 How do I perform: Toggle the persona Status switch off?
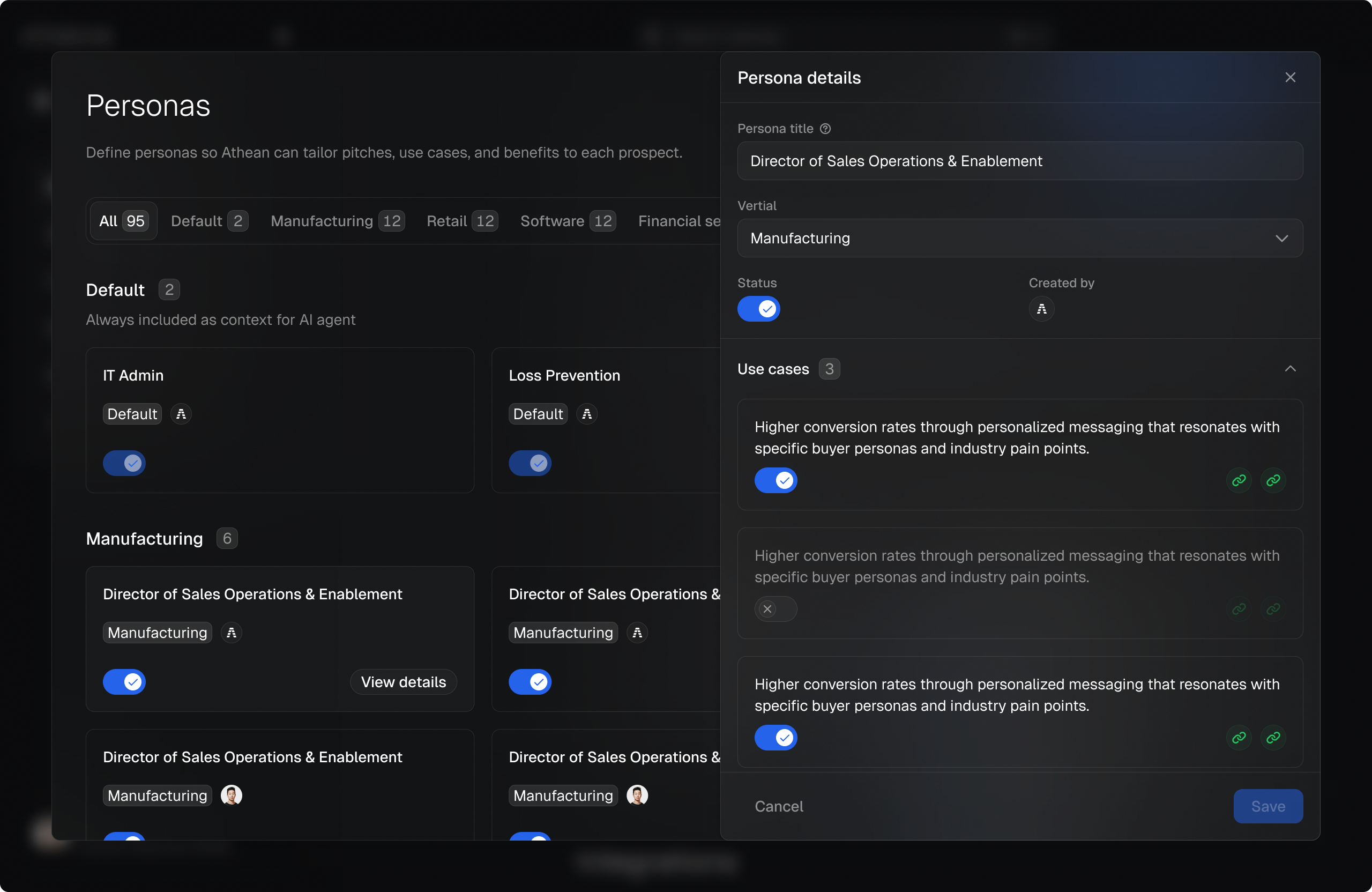[x=759, y=309]
